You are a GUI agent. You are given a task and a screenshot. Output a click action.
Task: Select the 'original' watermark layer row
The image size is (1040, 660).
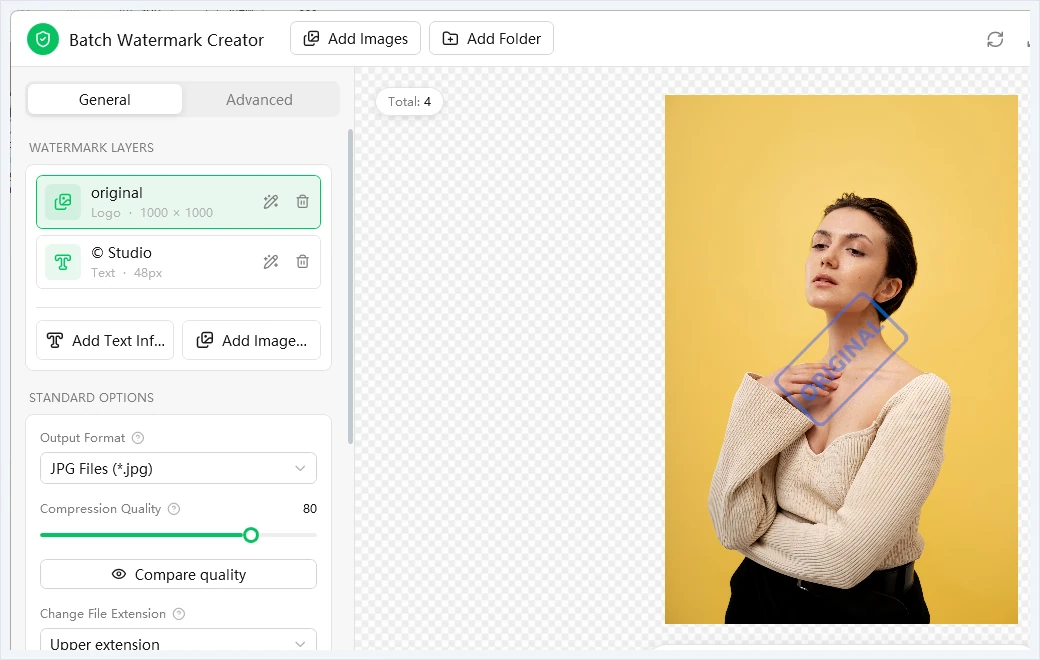pos(178,202)
